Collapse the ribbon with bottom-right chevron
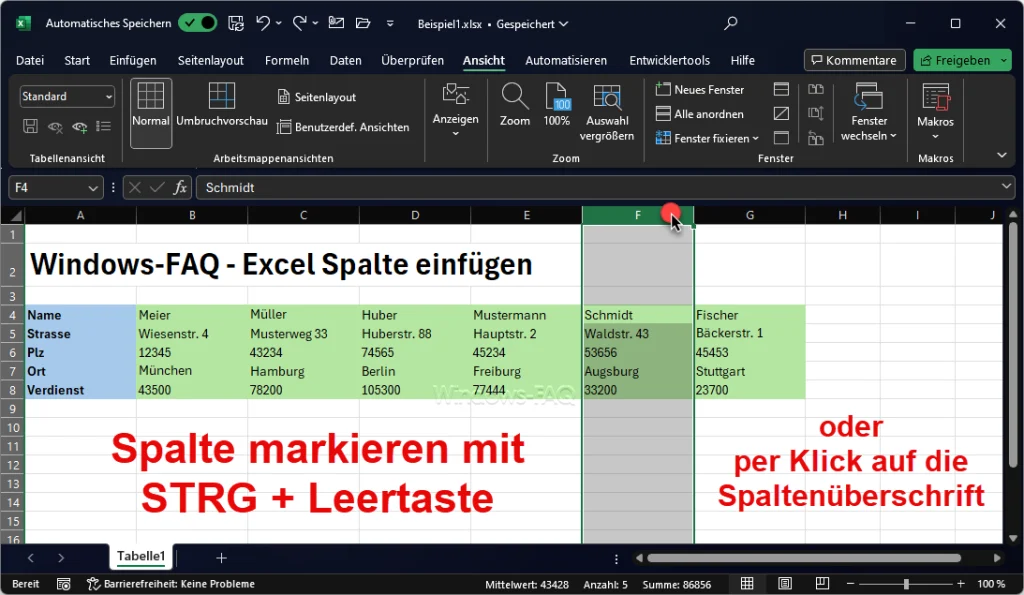This screenshot has width=1024, height=595. [1002, 155]
